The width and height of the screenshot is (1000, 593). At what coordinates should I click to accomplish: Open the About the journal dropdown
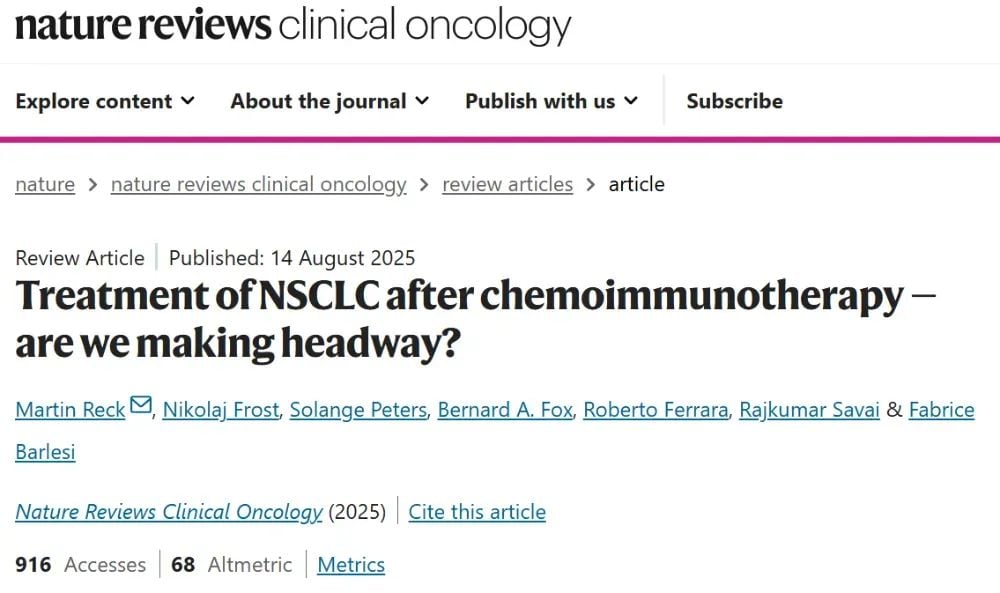pos(329,101)
